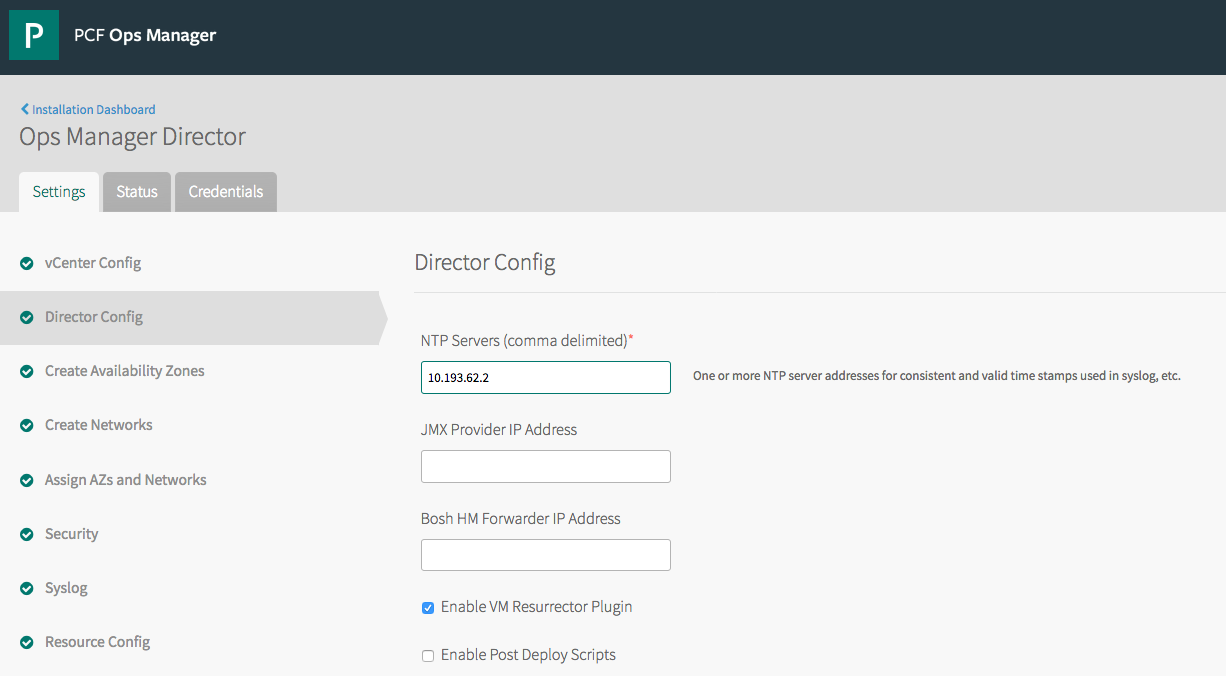This screenshot has height=676, width=1226.
Task: Click the JMX Provider IP Address field
Action: point(545,466)
